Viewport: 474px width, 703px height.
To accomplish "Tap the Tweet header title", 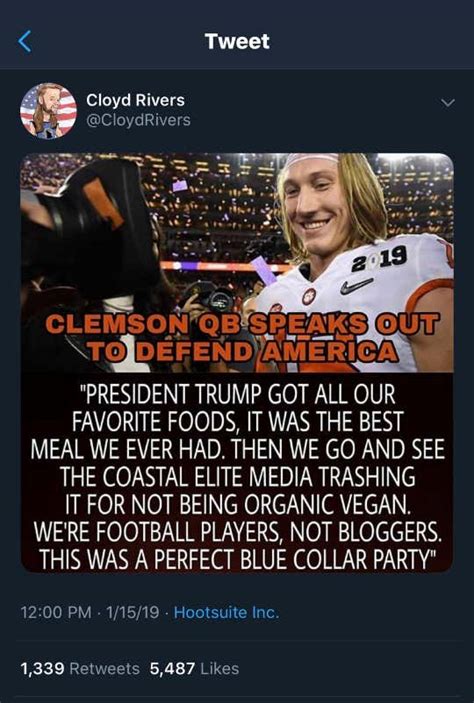I will (x=237, y=41).
